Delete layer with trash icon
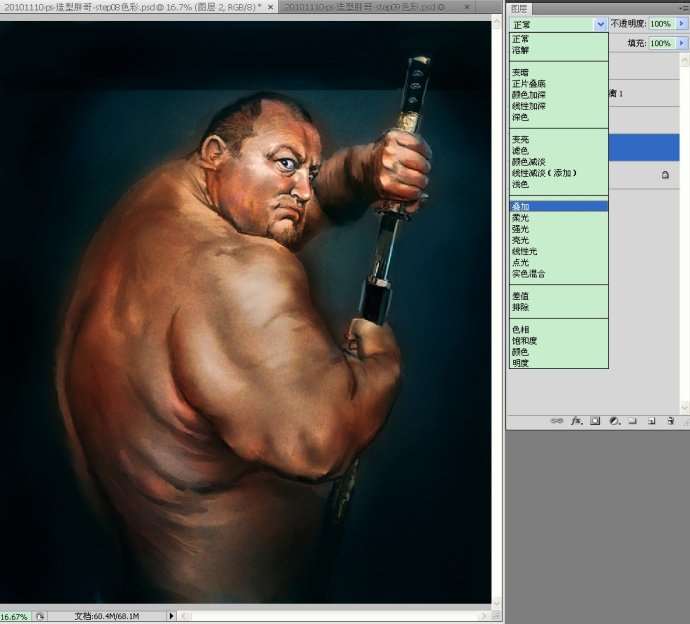Screen dimensions: 690x624 (x=671, y=421)
